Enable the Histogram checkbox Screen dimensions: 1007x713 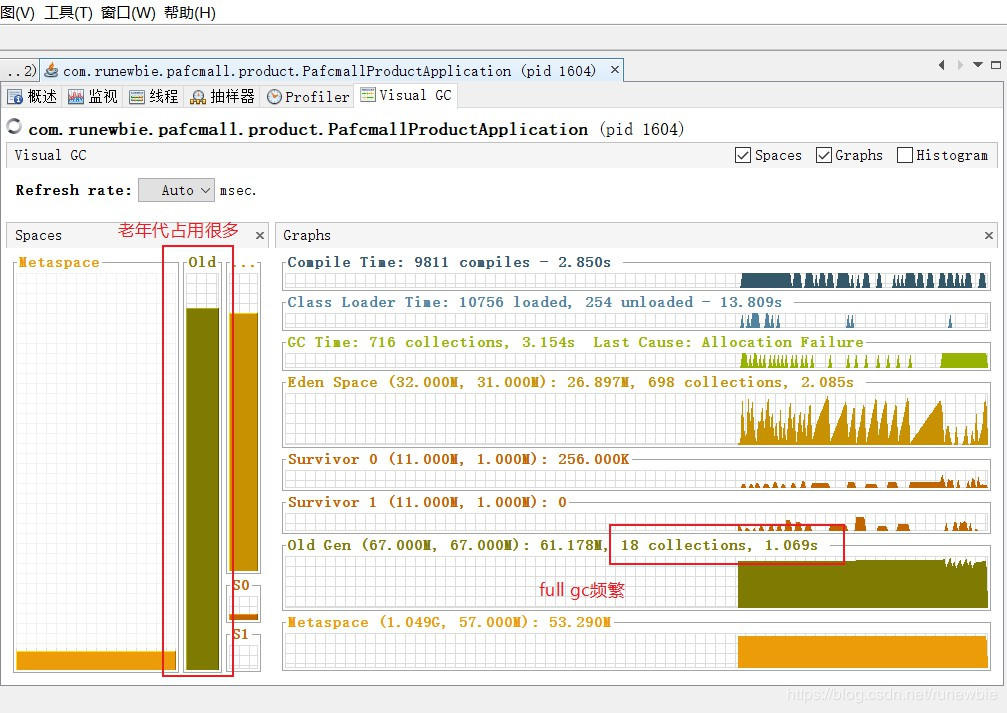[904, 155]
